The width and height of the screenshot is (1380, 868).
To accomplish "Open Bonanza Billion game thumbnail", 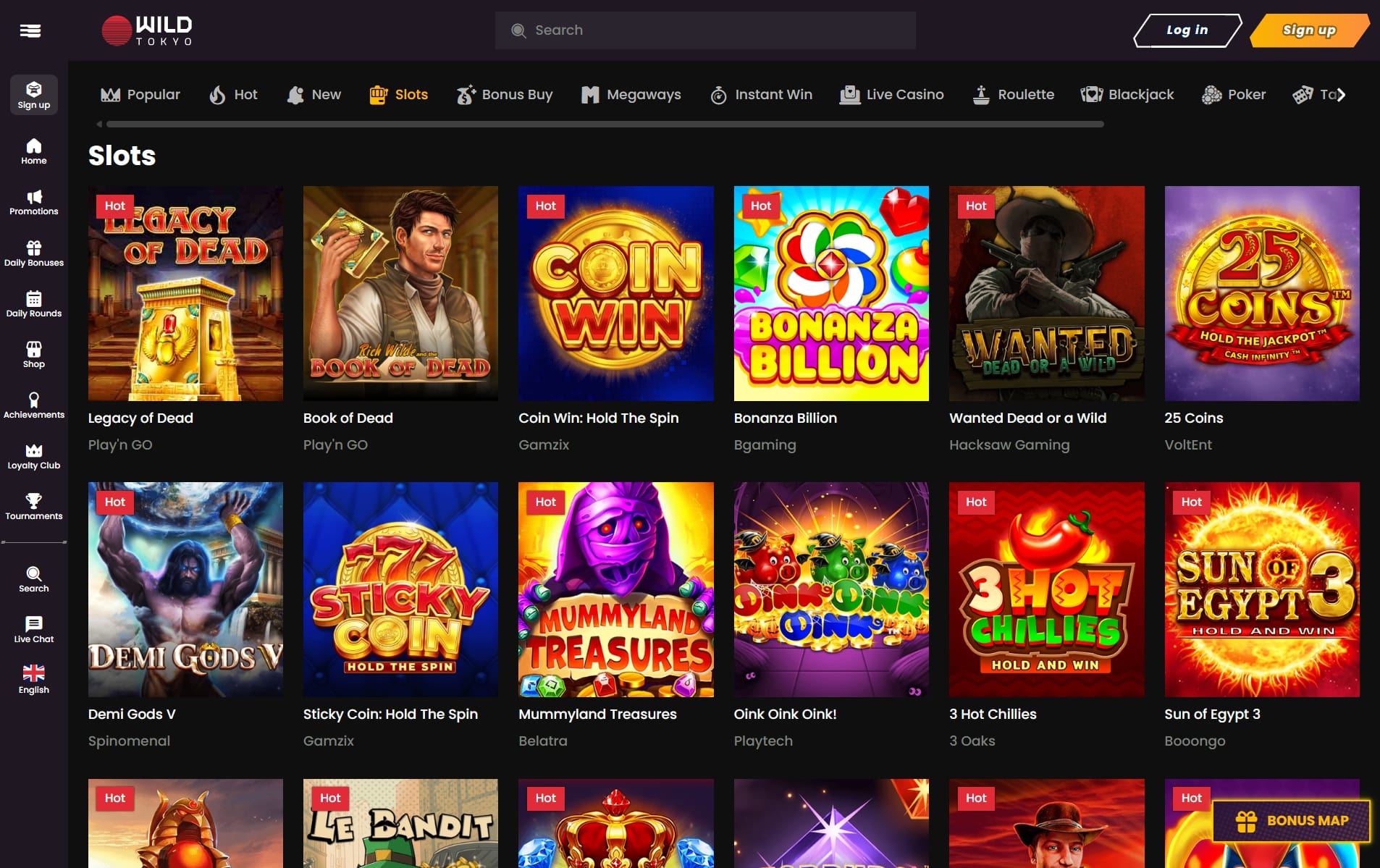I will pyautogui.click(x=831, y=293).
